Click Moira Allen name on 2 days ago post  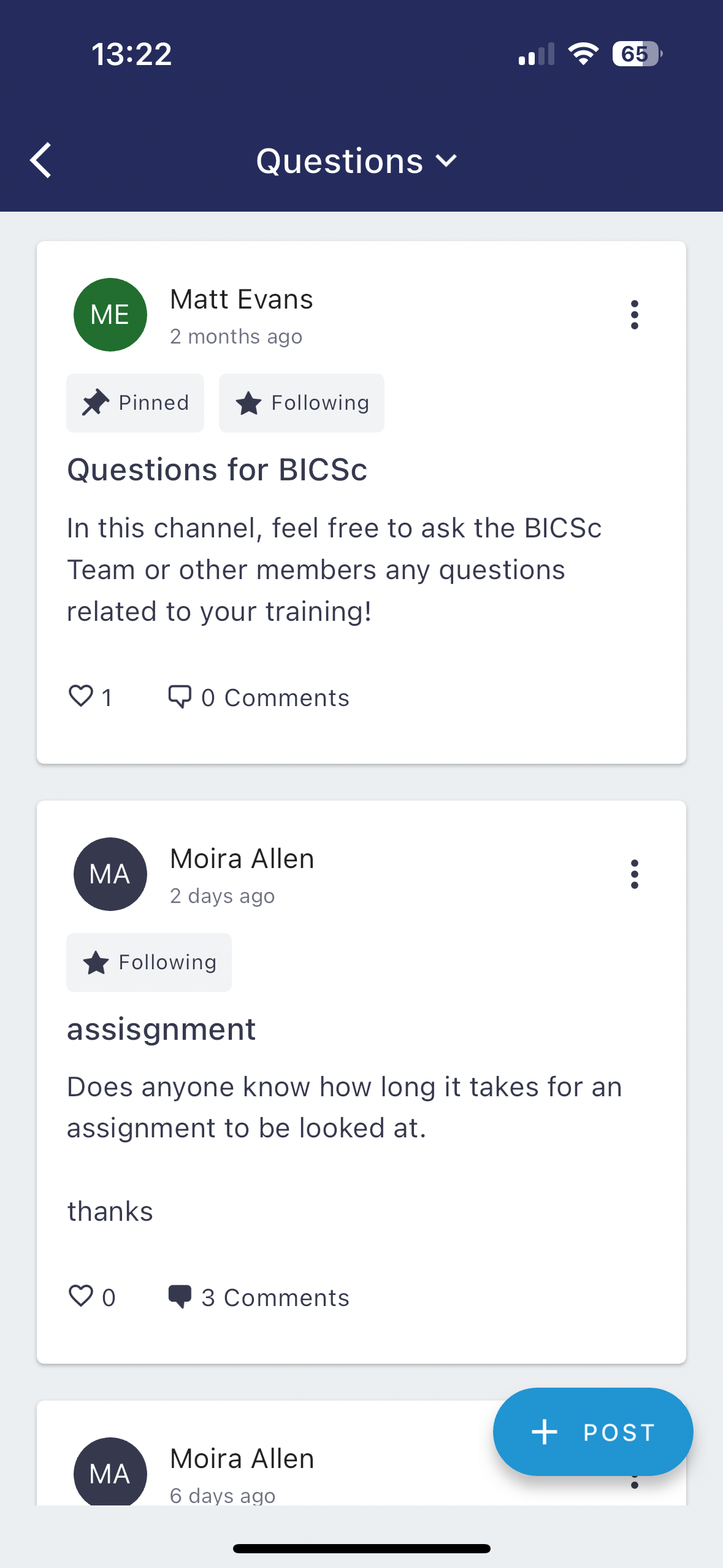tap(242, 859)
